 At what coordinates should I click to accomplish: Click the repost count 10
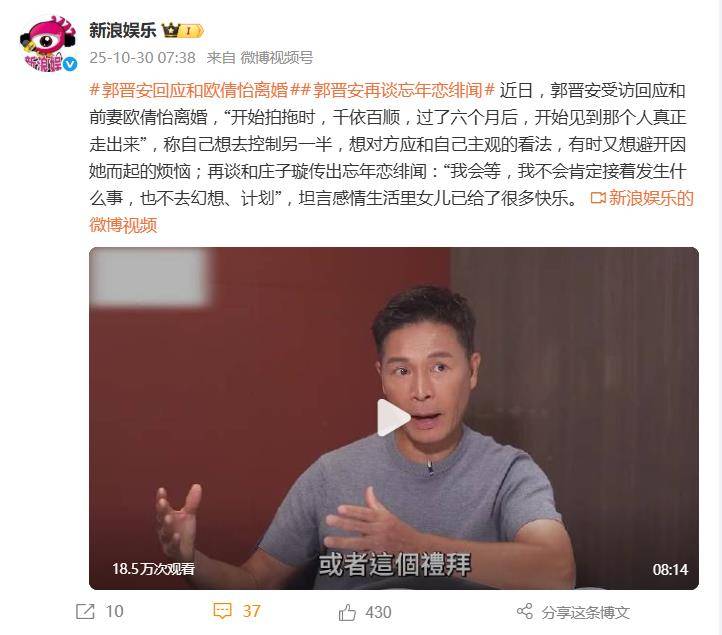coord(114,612)
